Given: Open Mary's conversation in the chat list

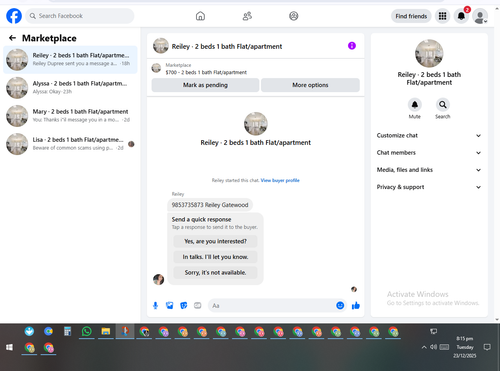Looking at the screenshot, I should point(70,116).
